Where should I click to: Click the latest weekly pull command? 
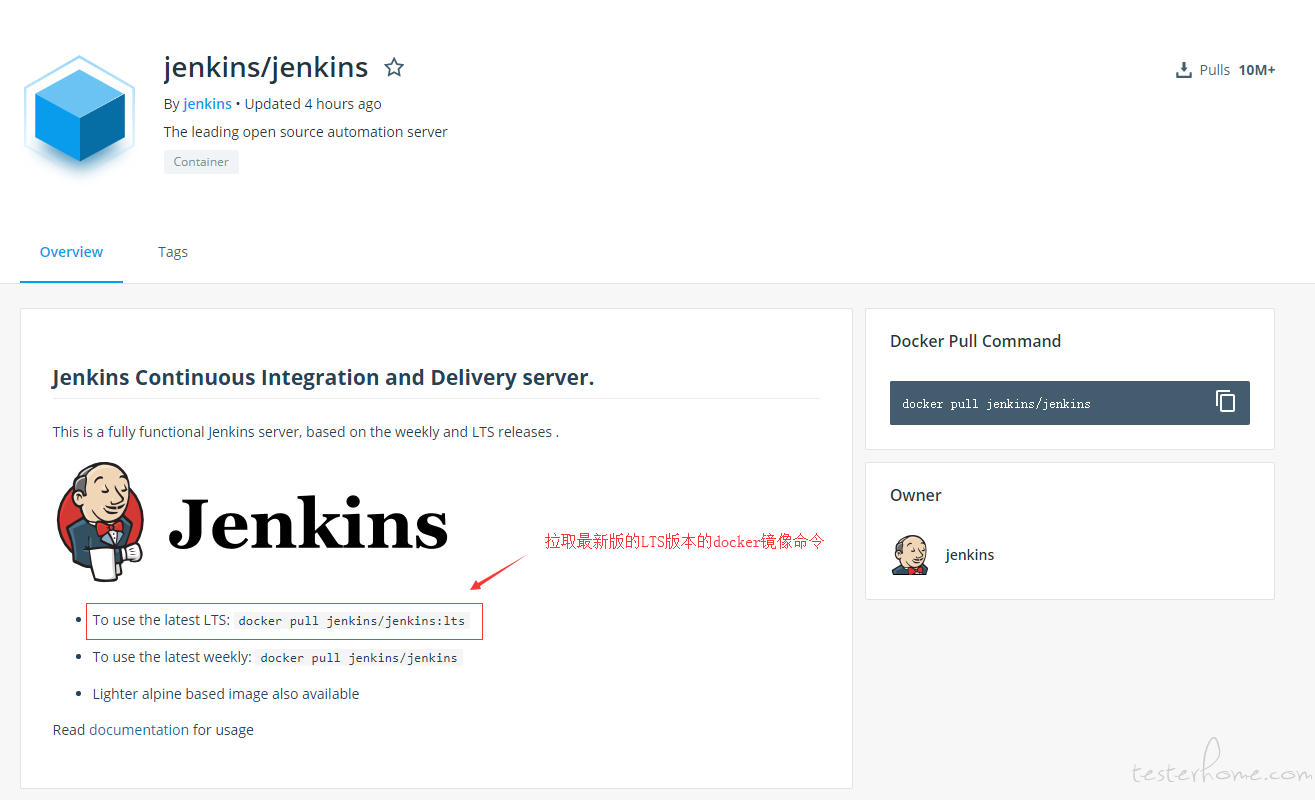coord(359,658)
